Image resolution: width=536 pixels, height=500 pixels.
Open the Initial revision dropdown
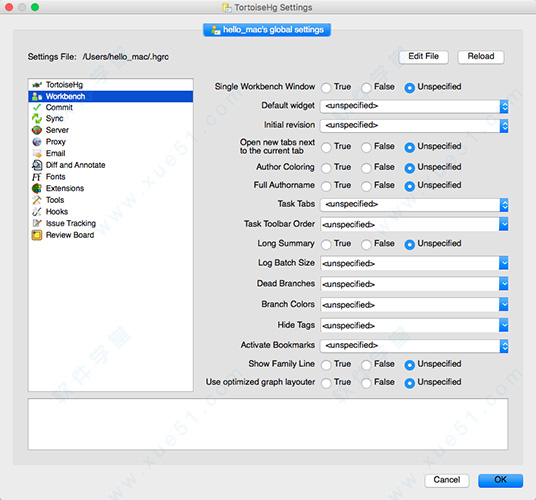(414, 126)
